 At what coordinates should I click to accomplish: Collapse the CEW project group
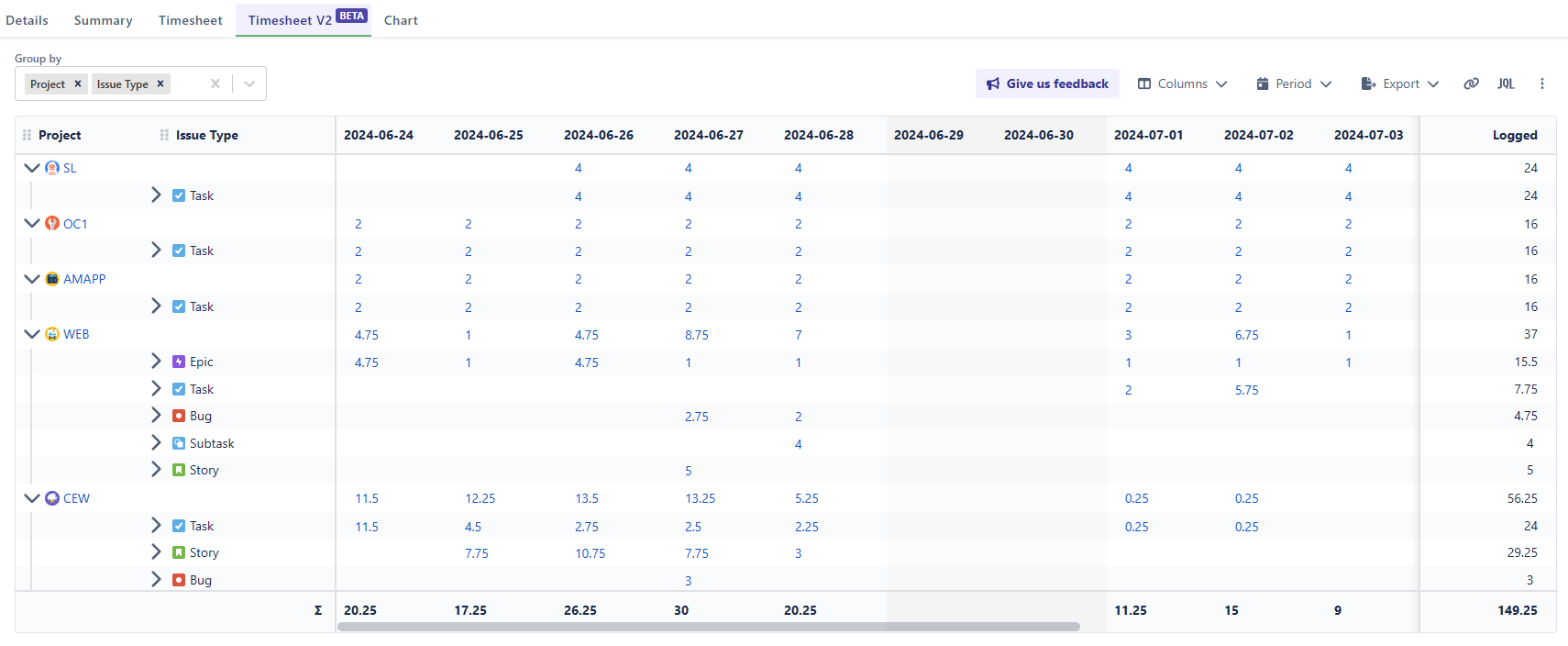[32, 498]
